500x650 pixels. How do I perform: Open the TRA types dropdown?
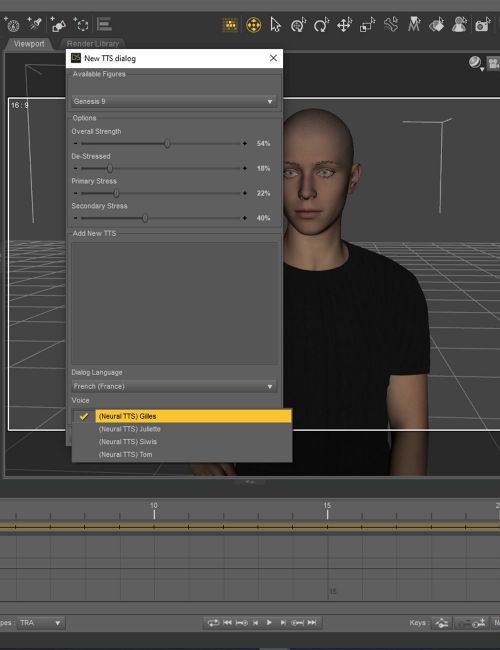pos(41,623)
